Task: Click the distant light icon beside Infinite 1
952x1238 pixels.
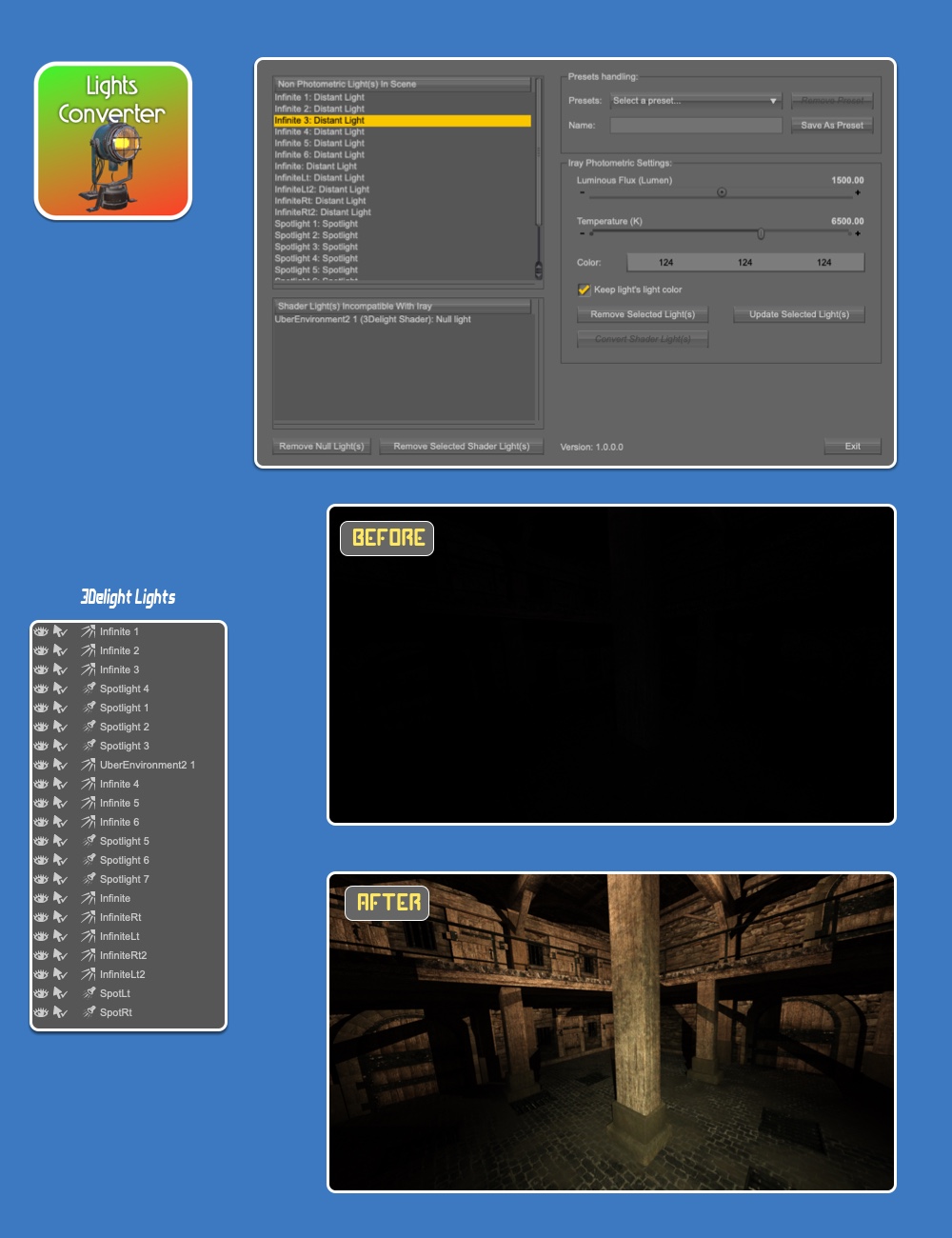Action: click(x=88, y=631)
